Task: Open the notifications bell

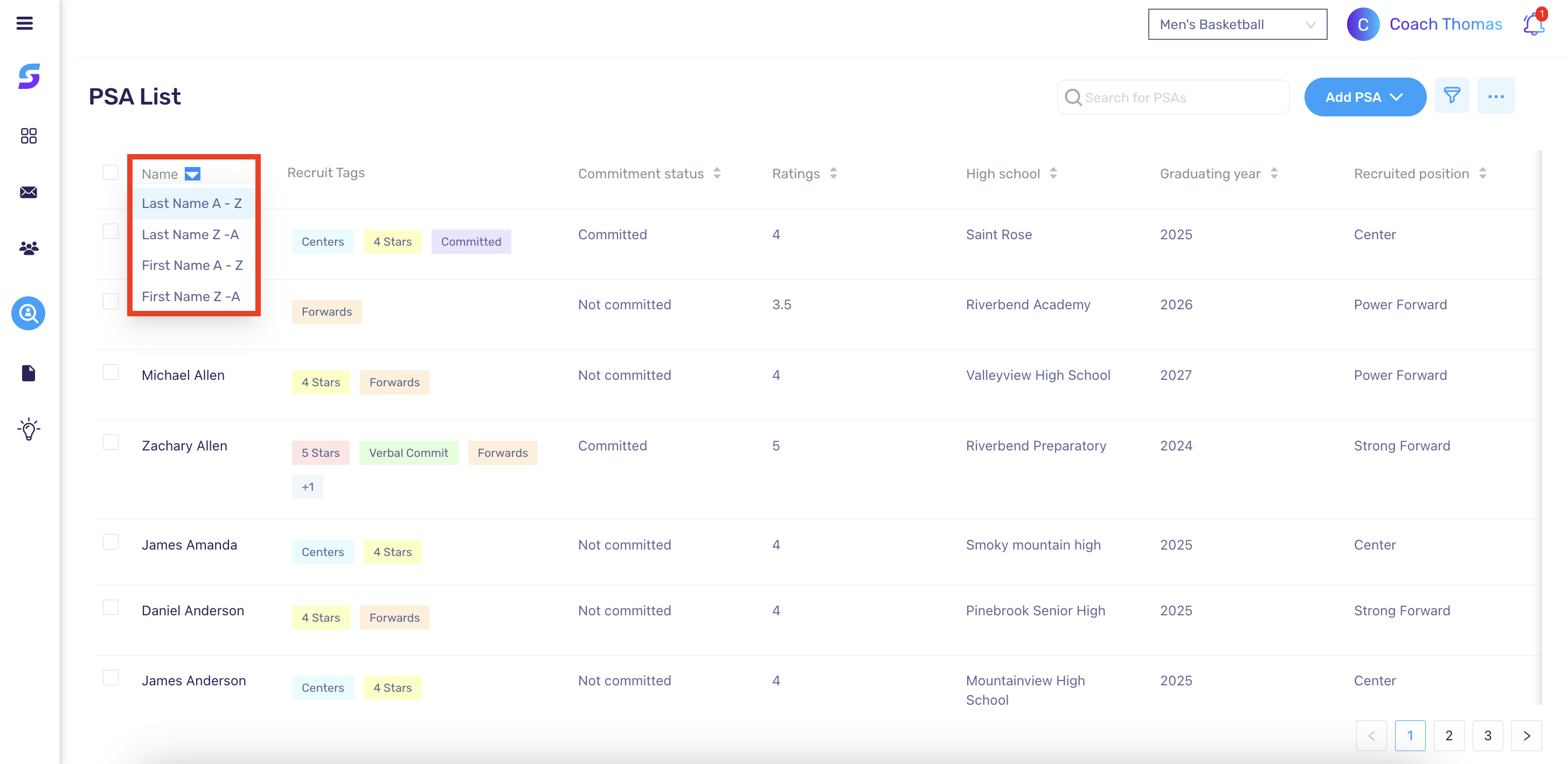Action: coord(1534,23)
